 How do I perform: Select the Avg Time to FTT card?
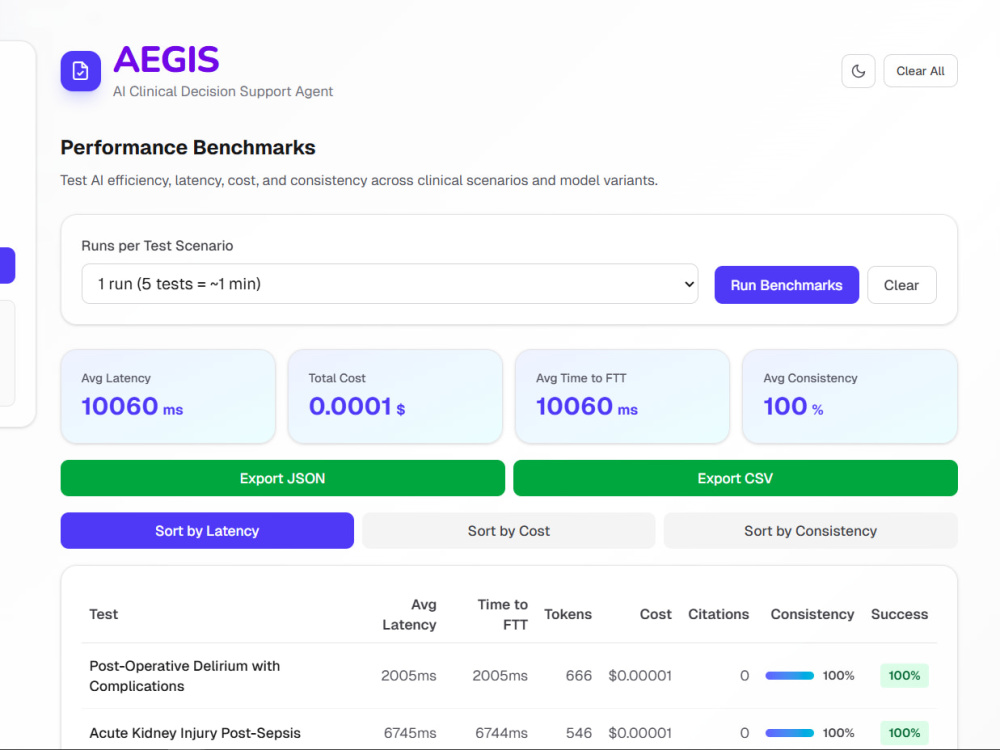pyautogui.click(x=622, y=396)
